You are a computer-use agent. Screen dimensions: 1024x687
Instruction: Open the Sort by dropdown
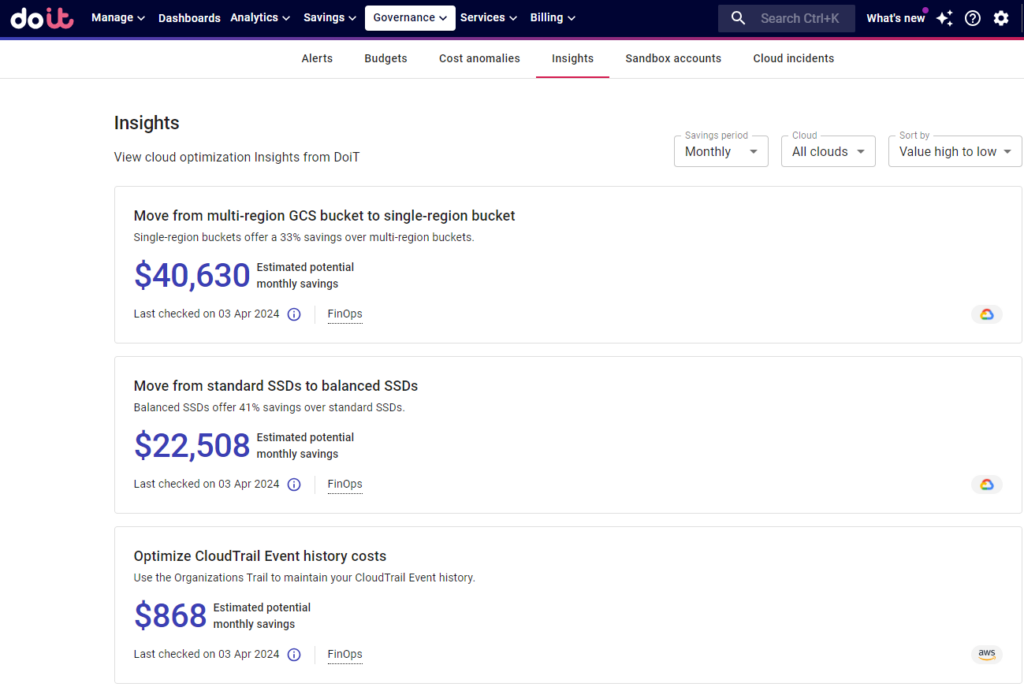954,152
